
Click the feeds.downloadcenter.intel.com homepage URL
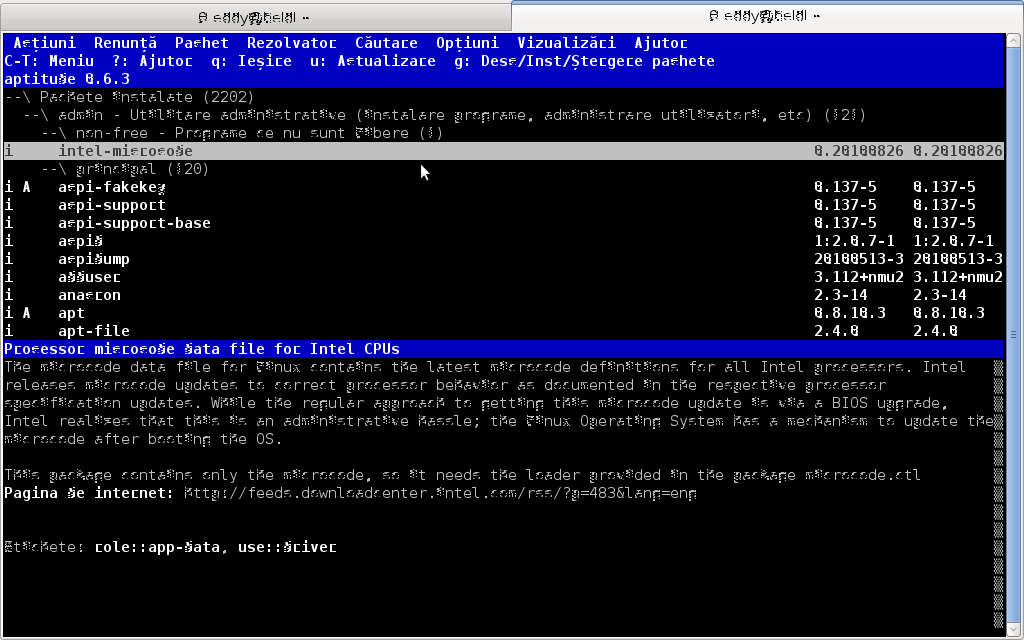441,493
